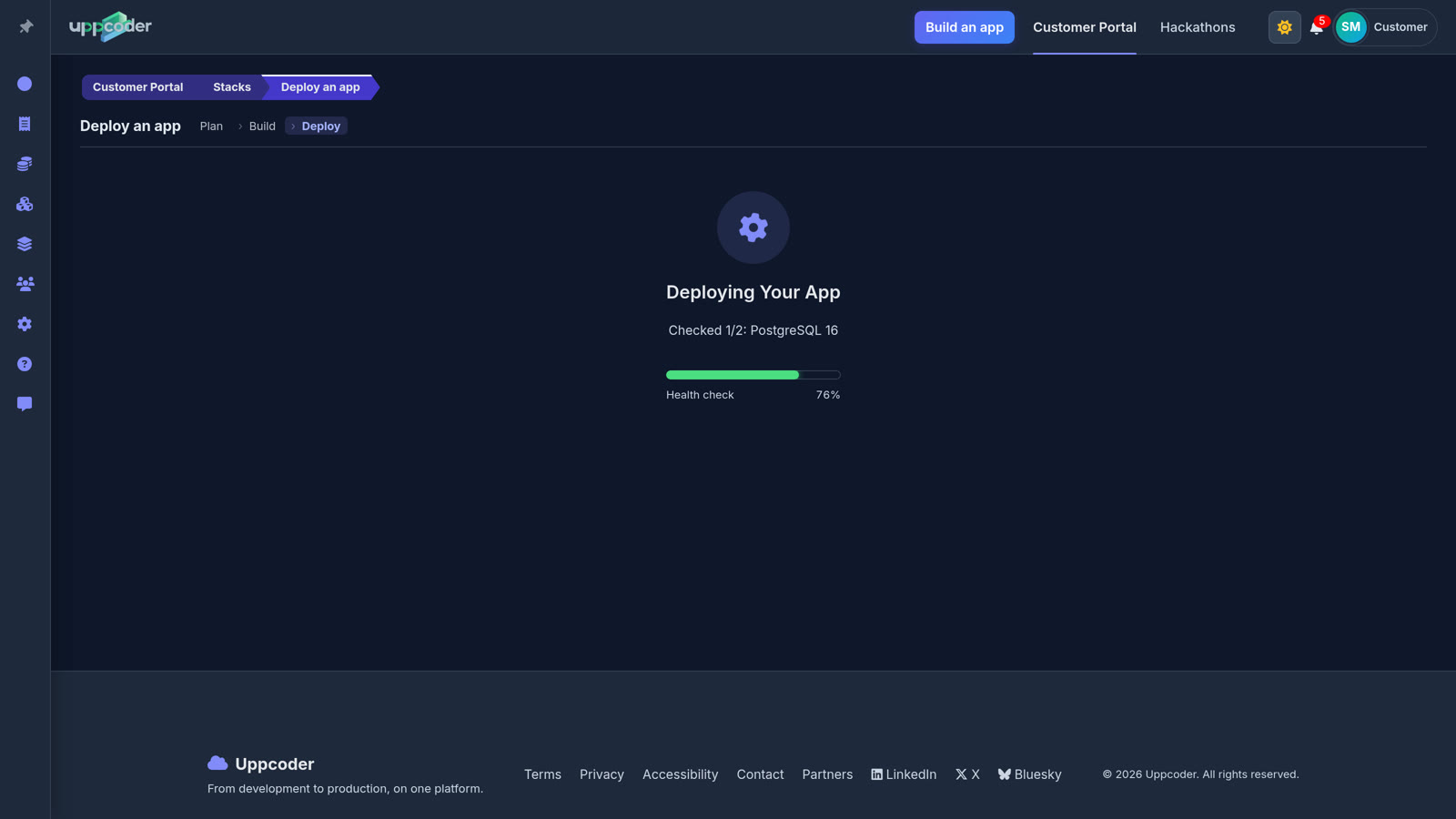
Task: Open notifications bell with 5 badge
Action: click(1317, 27)
